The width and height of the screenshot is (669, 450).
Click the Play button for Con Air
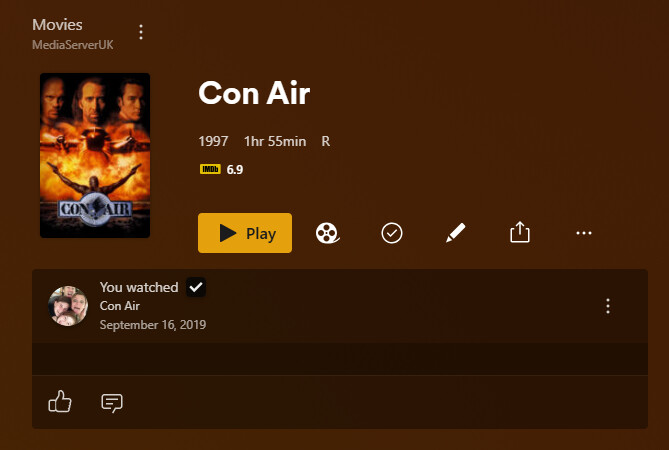pos(245,233)
